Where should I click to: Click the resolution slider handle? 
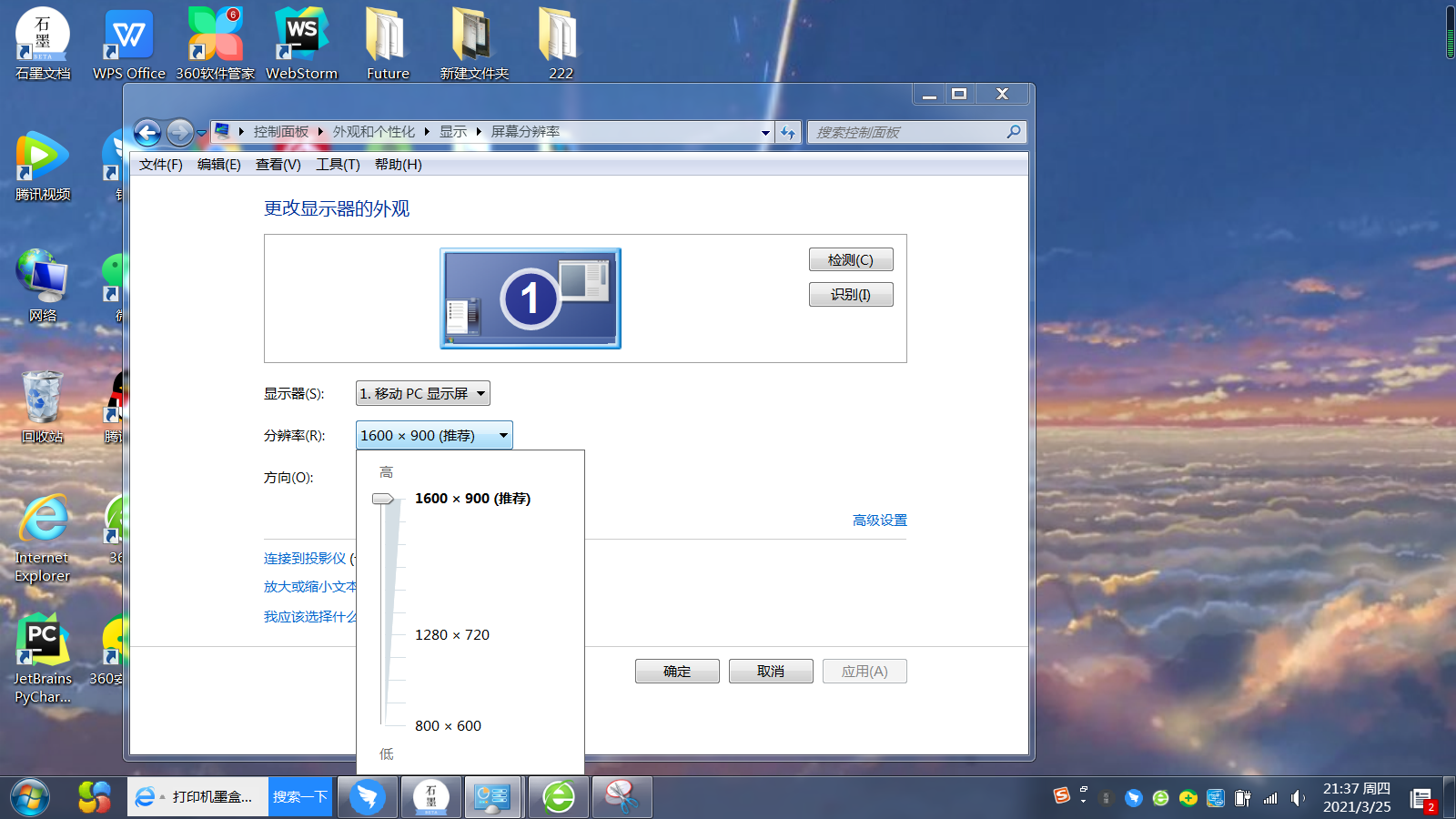[383, 499]
